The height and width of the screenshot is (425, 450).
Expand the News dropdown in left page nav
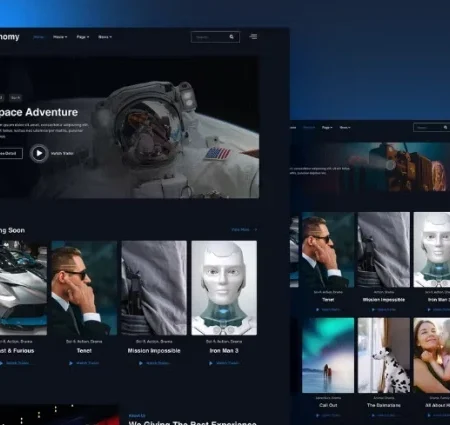(105, 37)
